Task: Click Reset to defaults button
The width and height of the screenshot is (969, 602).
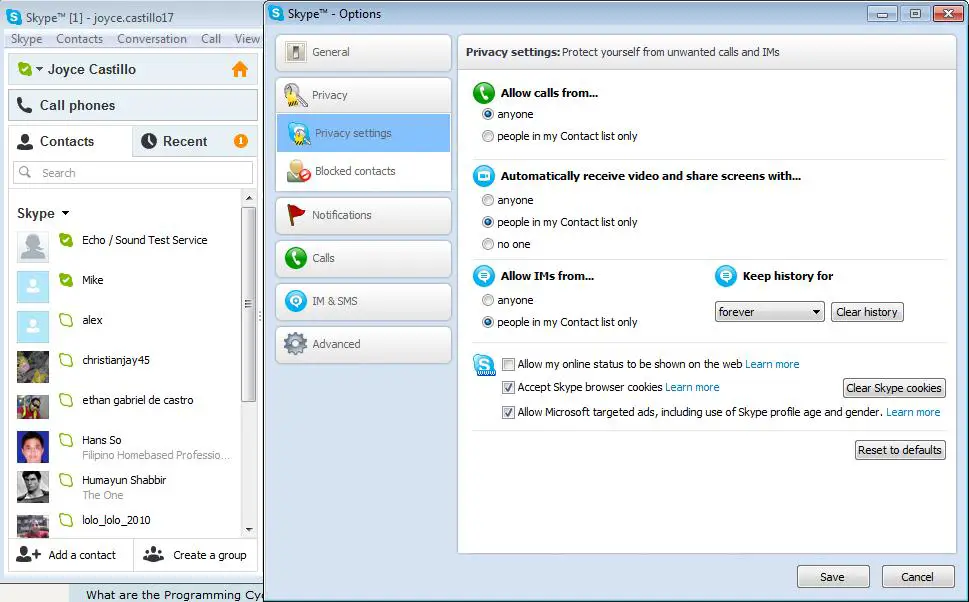Action: coord(900,450)
